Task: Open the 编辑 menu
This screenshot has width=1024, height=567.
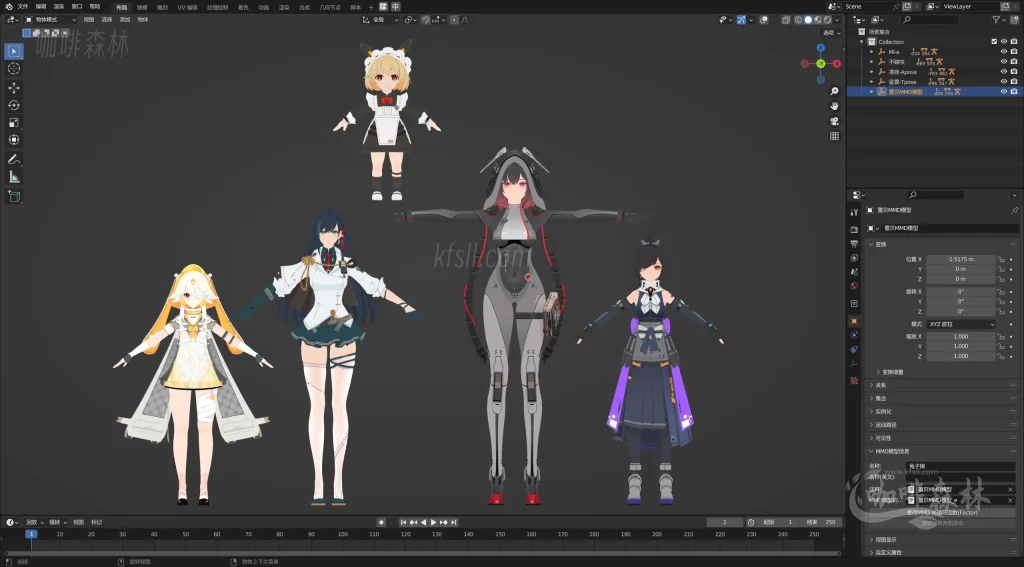Action: click(40, 7)
